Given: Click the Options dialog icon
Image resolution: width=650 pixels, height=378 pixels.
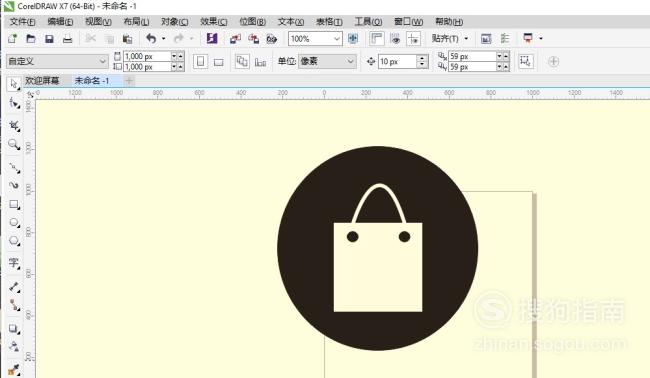Looking at the screenshot, I should pyautogui.click(x=486, y=39).
